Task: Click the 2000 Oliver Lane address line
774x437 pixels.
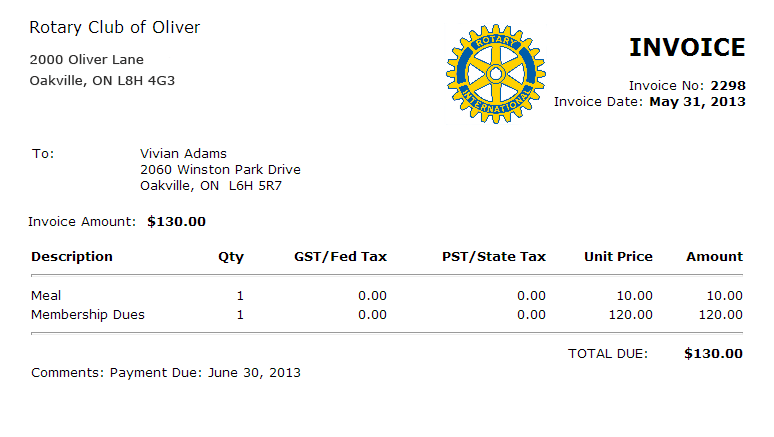Action: point(88,60)
